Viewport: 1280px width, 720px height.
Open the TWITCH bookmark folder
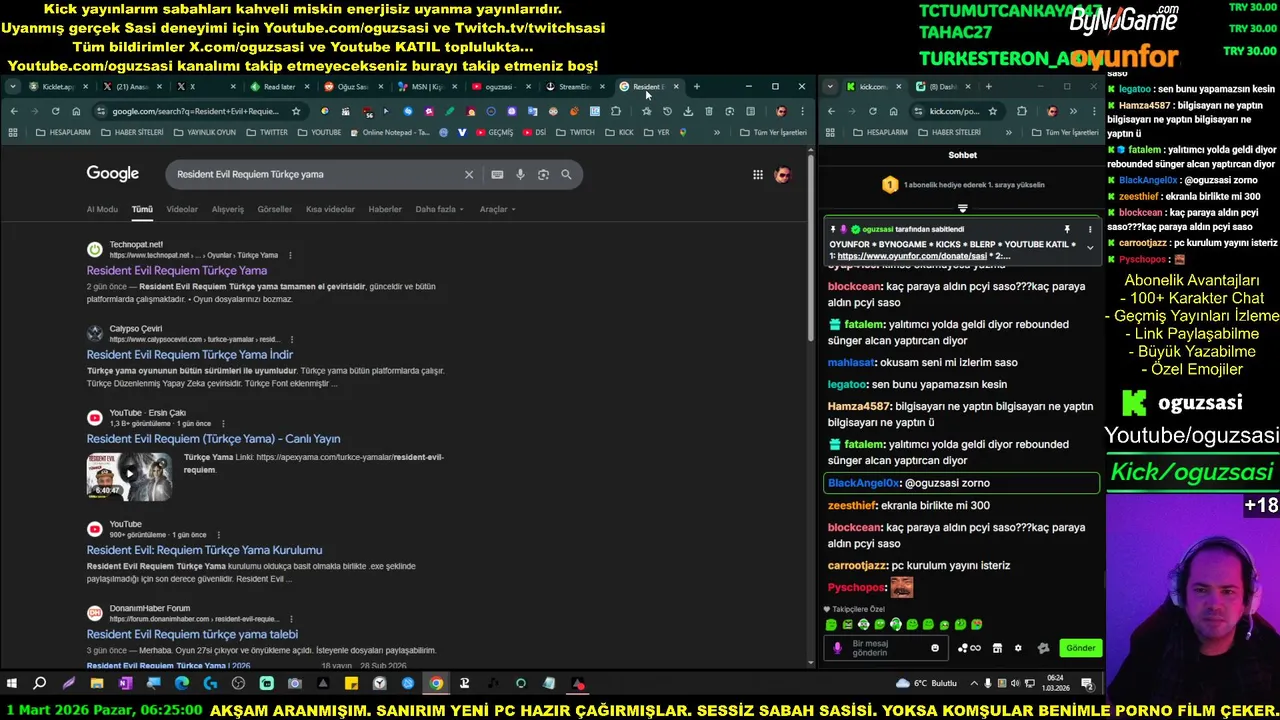tap(576, 132)
